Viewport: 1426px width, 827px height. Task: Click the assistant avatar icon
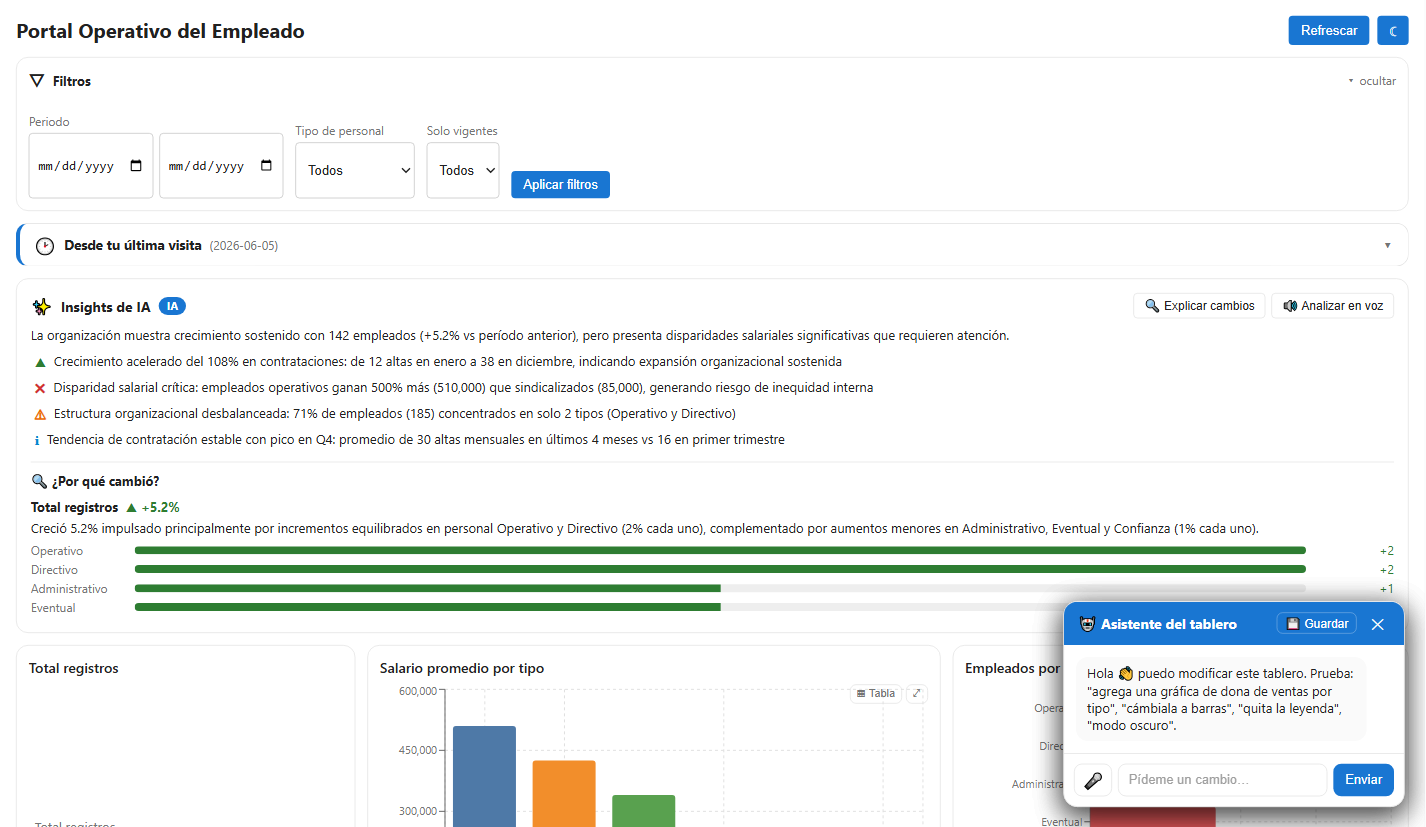pos(1087,624)
